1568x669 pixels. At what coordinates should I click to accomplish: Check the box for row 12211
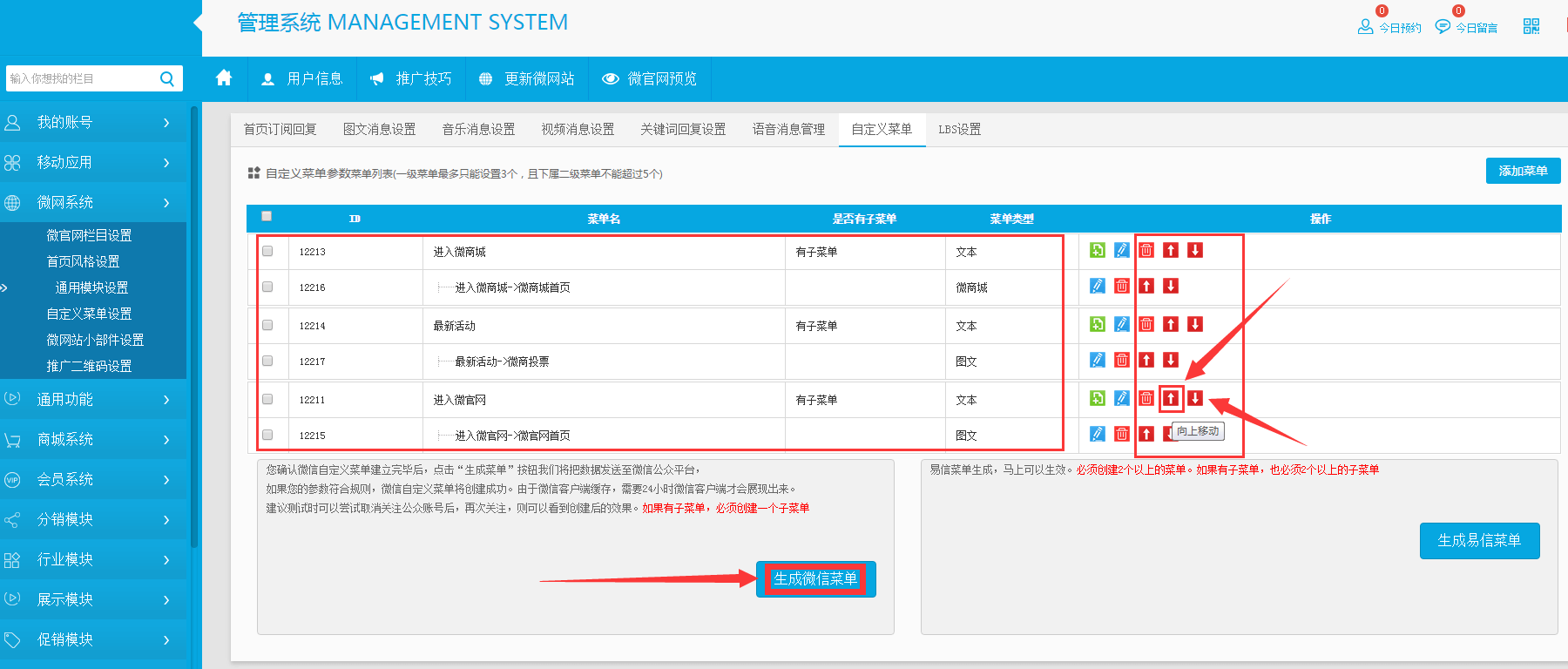(x=267, y=400)
